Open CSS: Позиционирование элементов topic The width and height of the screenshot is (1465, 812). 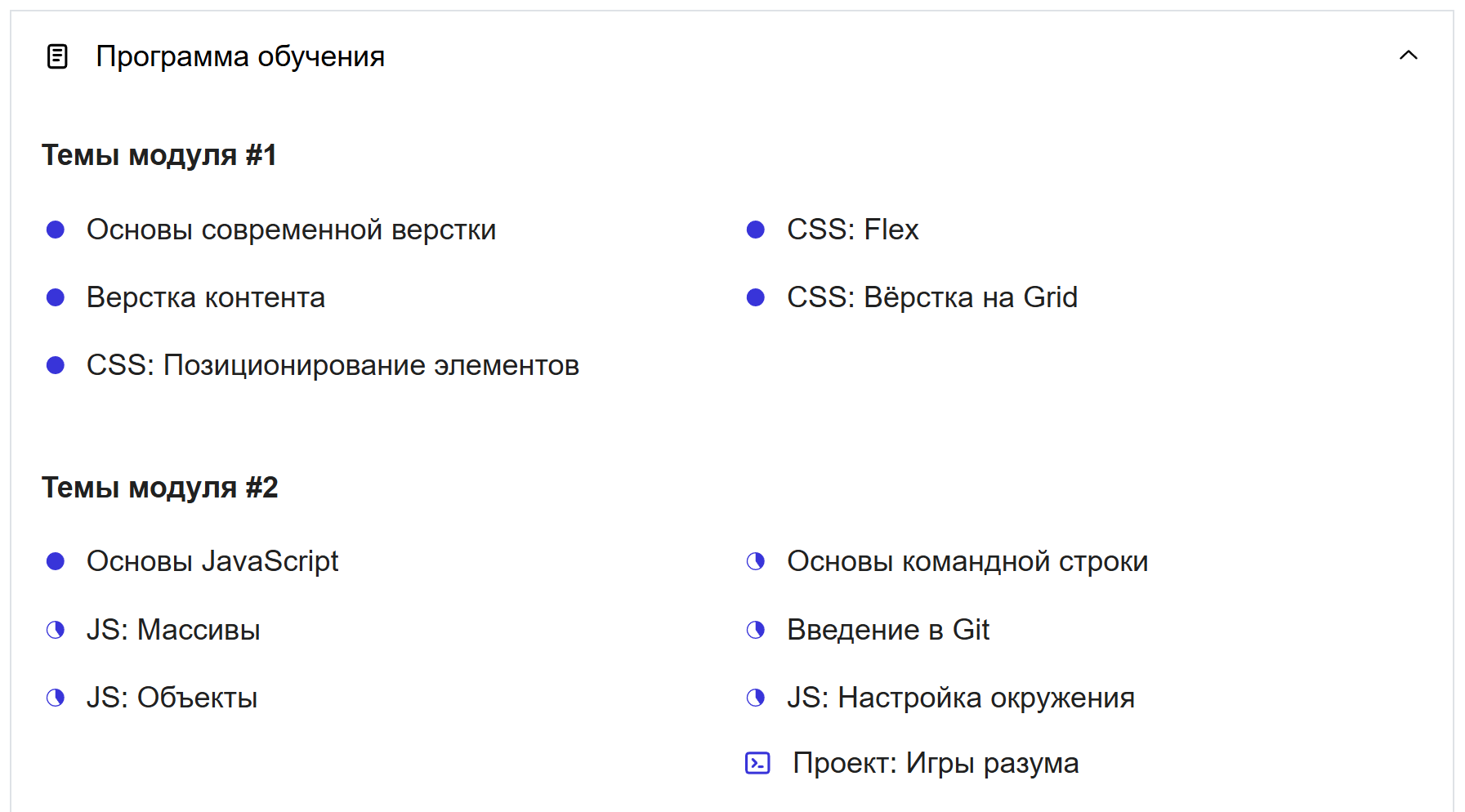[x=333, y=365]
